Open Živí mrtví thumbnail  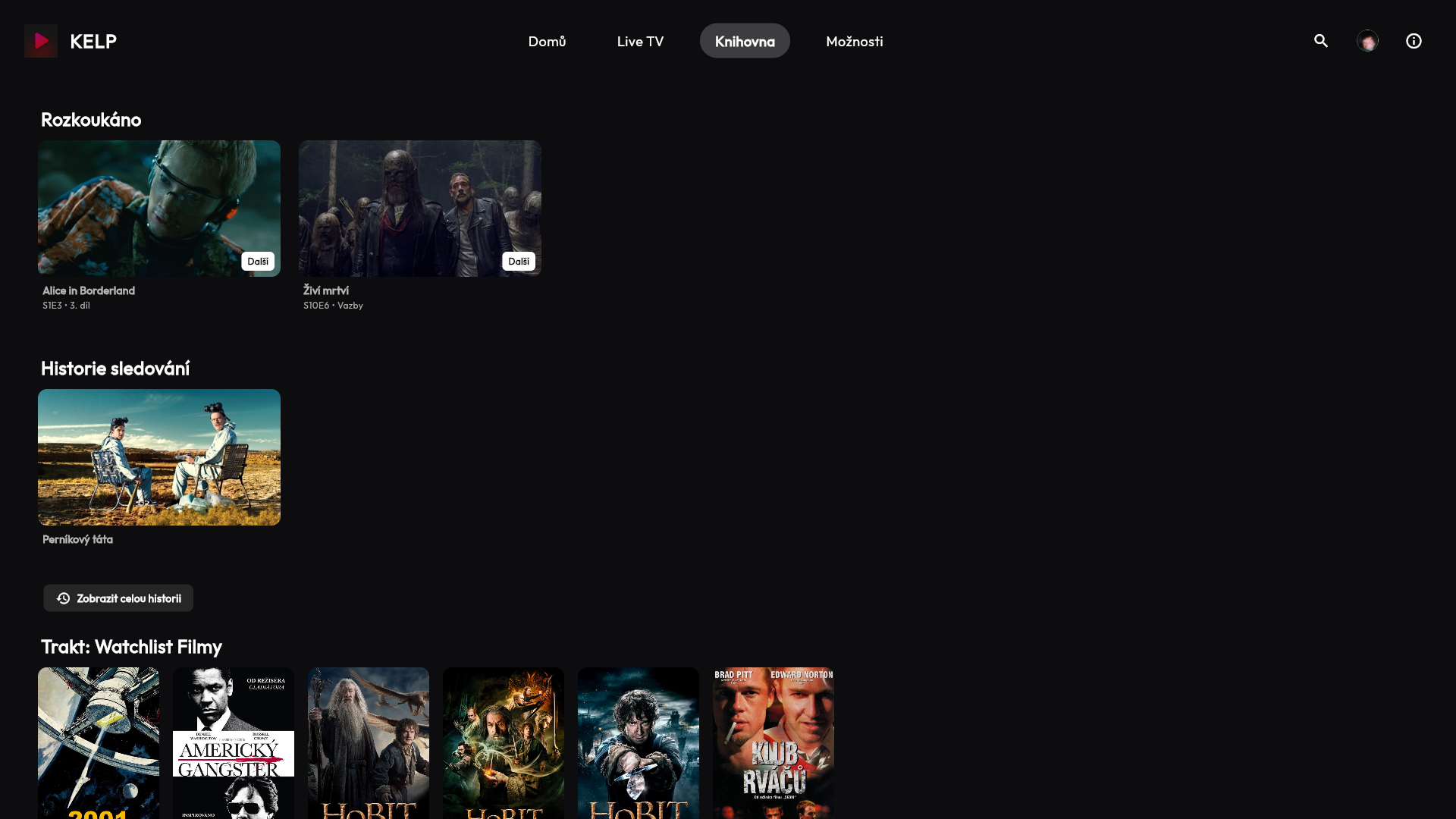(420, 209)
